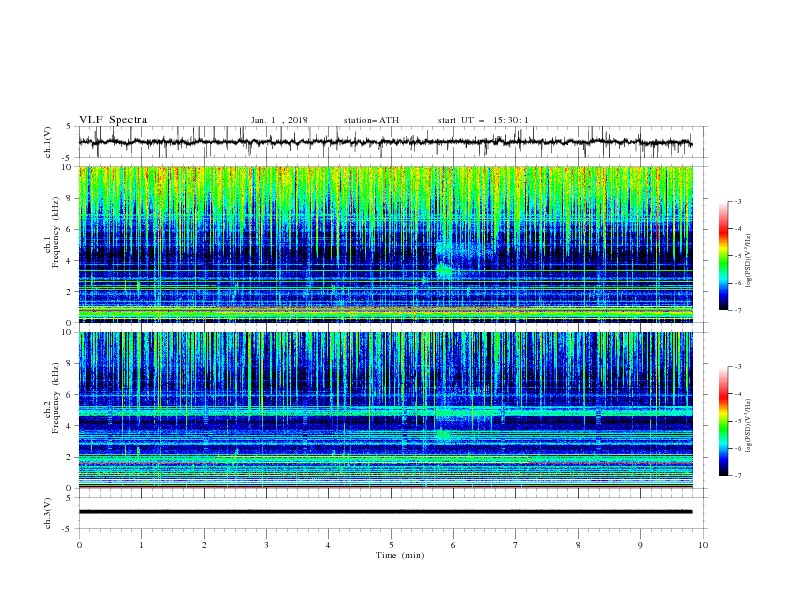The width and height of the screenshot is (792, 612).
Task: Click the "6" tick on the Time axis
Action: 453,545
